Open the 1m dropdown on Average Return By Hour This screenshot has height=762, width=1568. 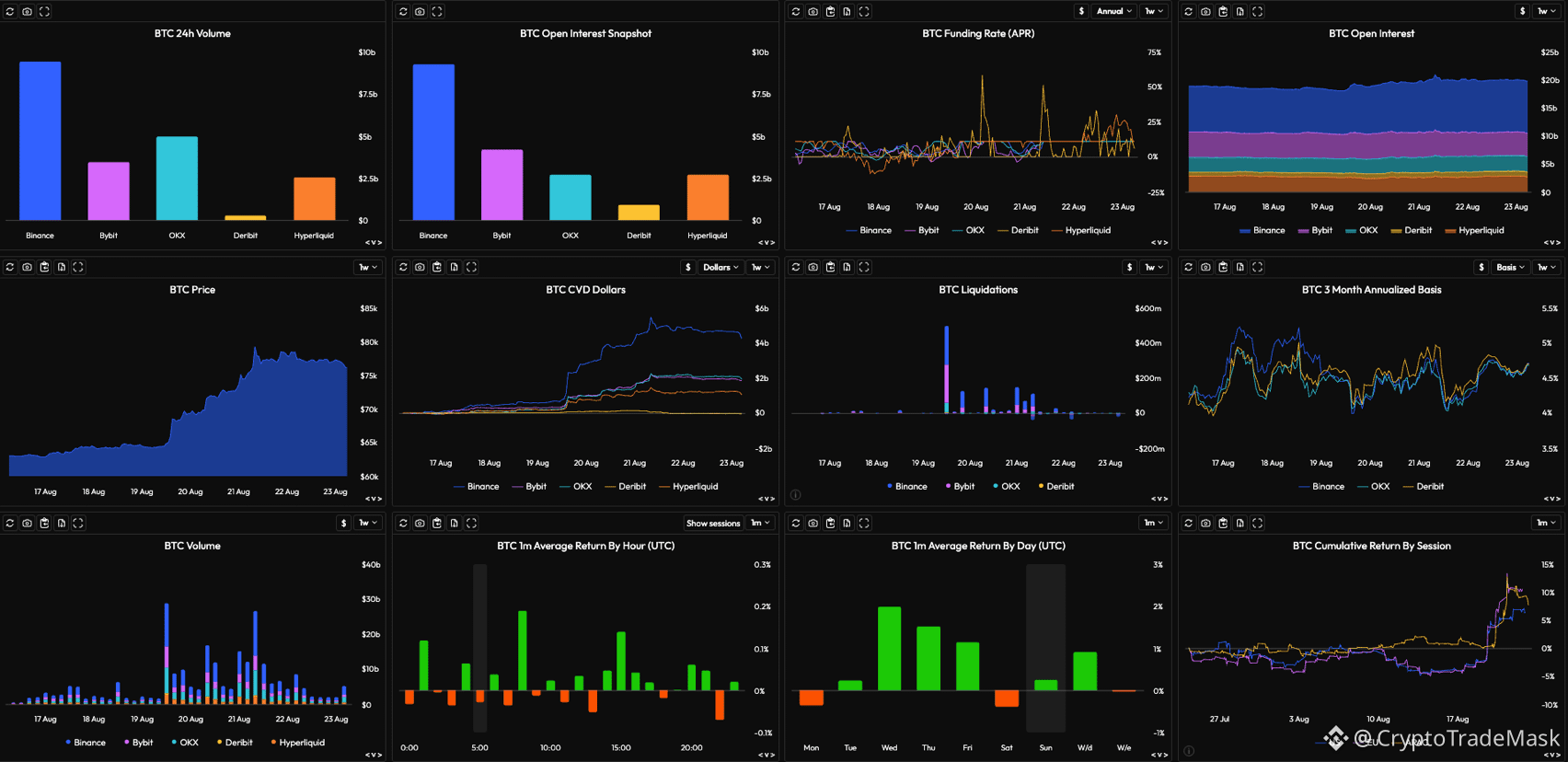pos(761,524)
